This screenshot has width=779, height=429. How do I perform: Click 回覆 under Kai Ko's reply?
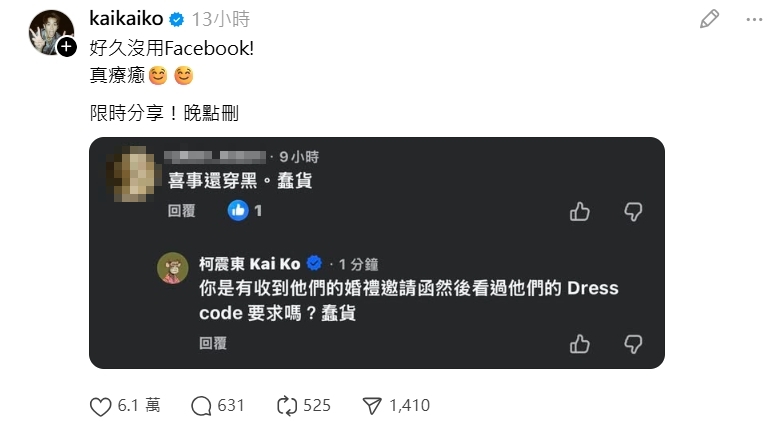213,343
